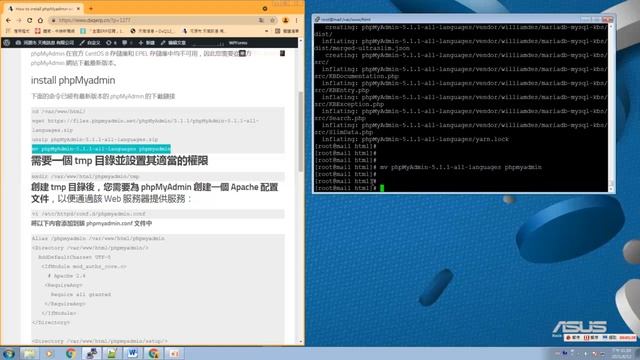Click the highlighted mv phpMyAdmin command
The width and height of the screenshot is (640, 360).
tap(101, 149)
